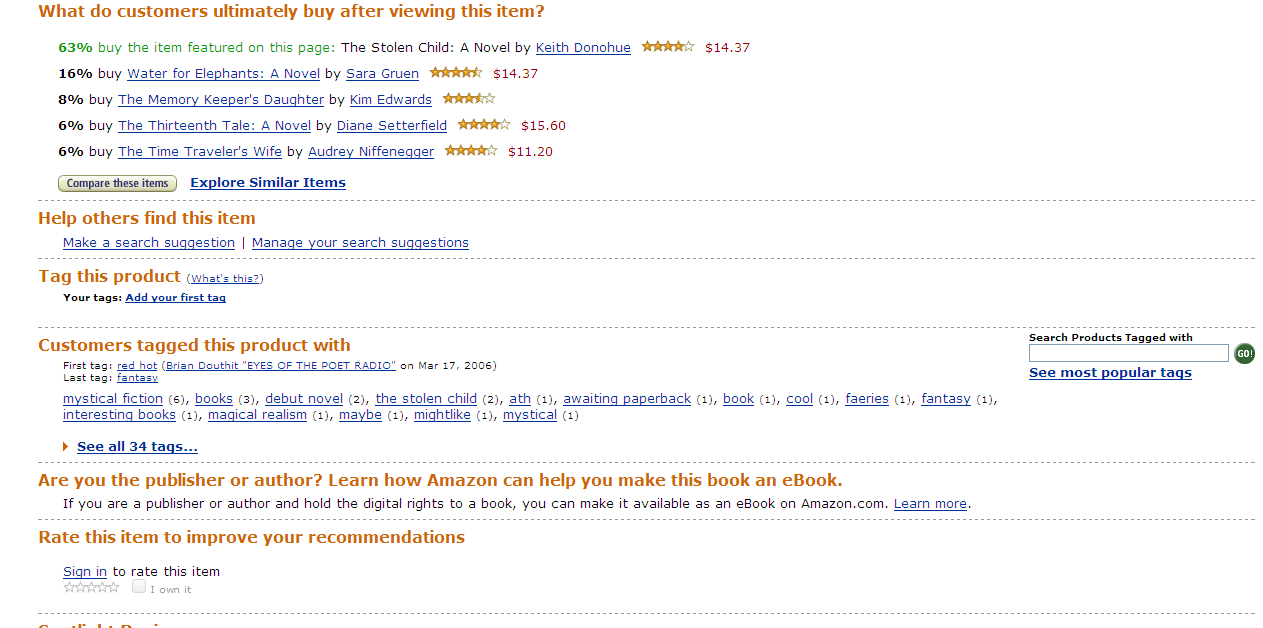
Task: Click star rating beside The Stolen Child
Action: coord(668,46)
